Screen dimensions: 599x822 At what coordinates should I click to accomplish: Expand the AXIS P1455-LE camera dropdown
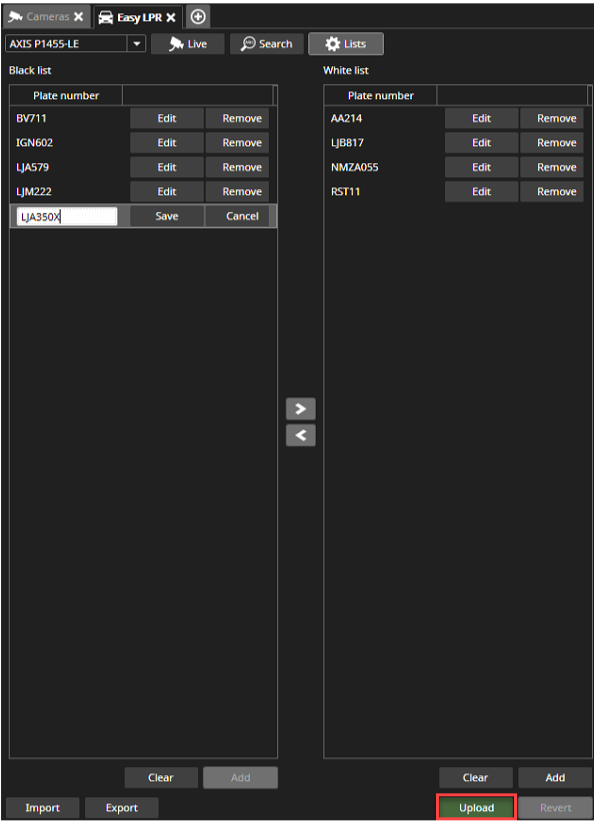tap(137, 44)
